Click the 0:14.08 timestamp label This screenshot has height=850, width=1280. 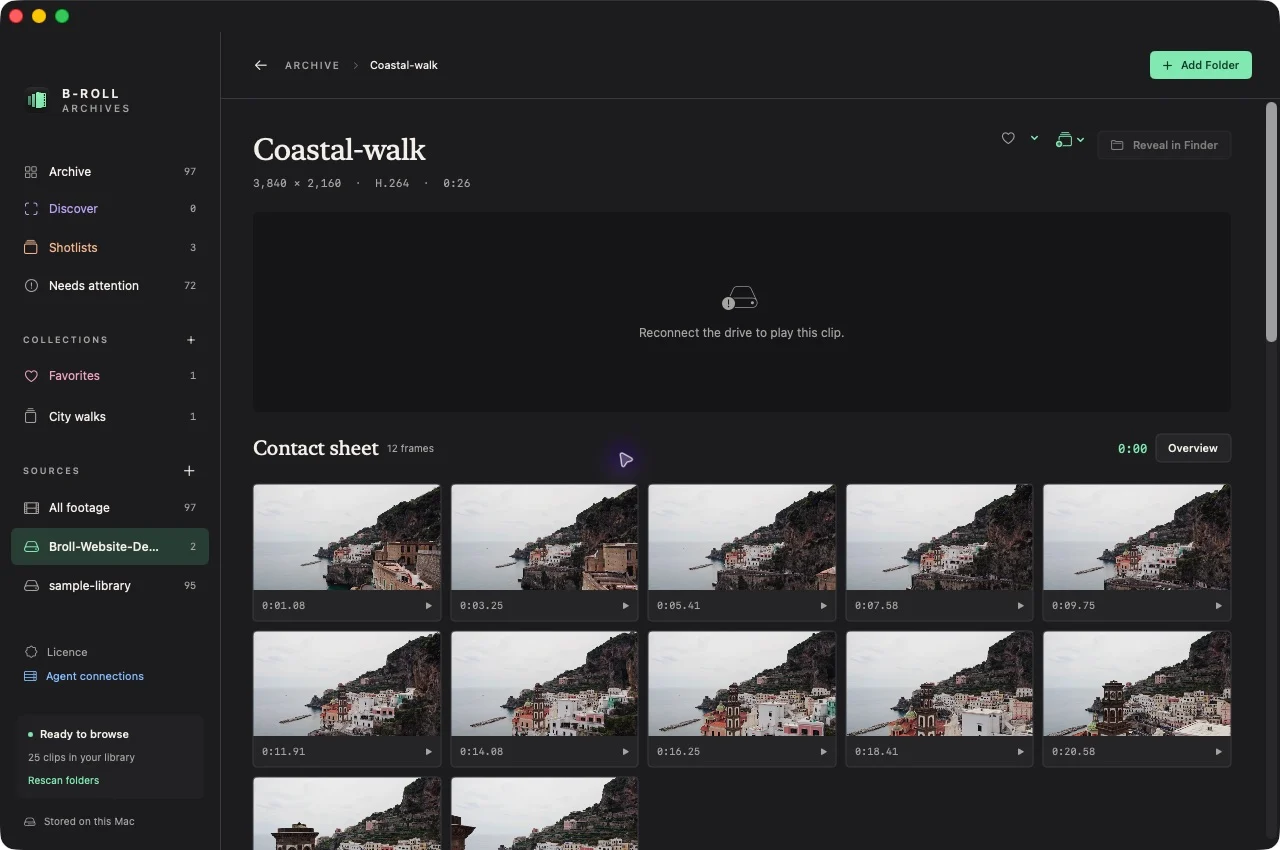coord(481,752)
